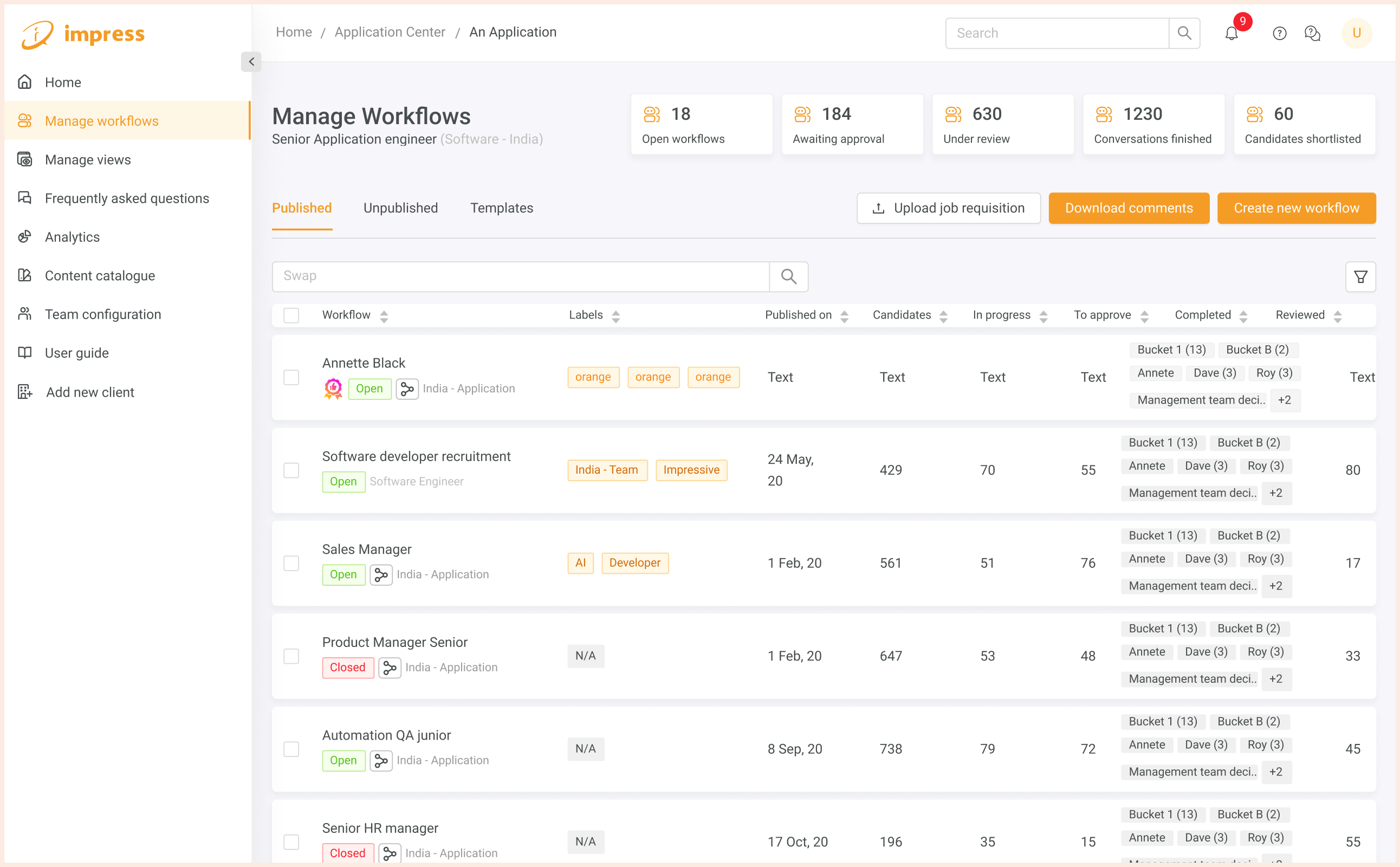
Task: Open the notifications bell icon
Action: click(x=1231, y=34)
